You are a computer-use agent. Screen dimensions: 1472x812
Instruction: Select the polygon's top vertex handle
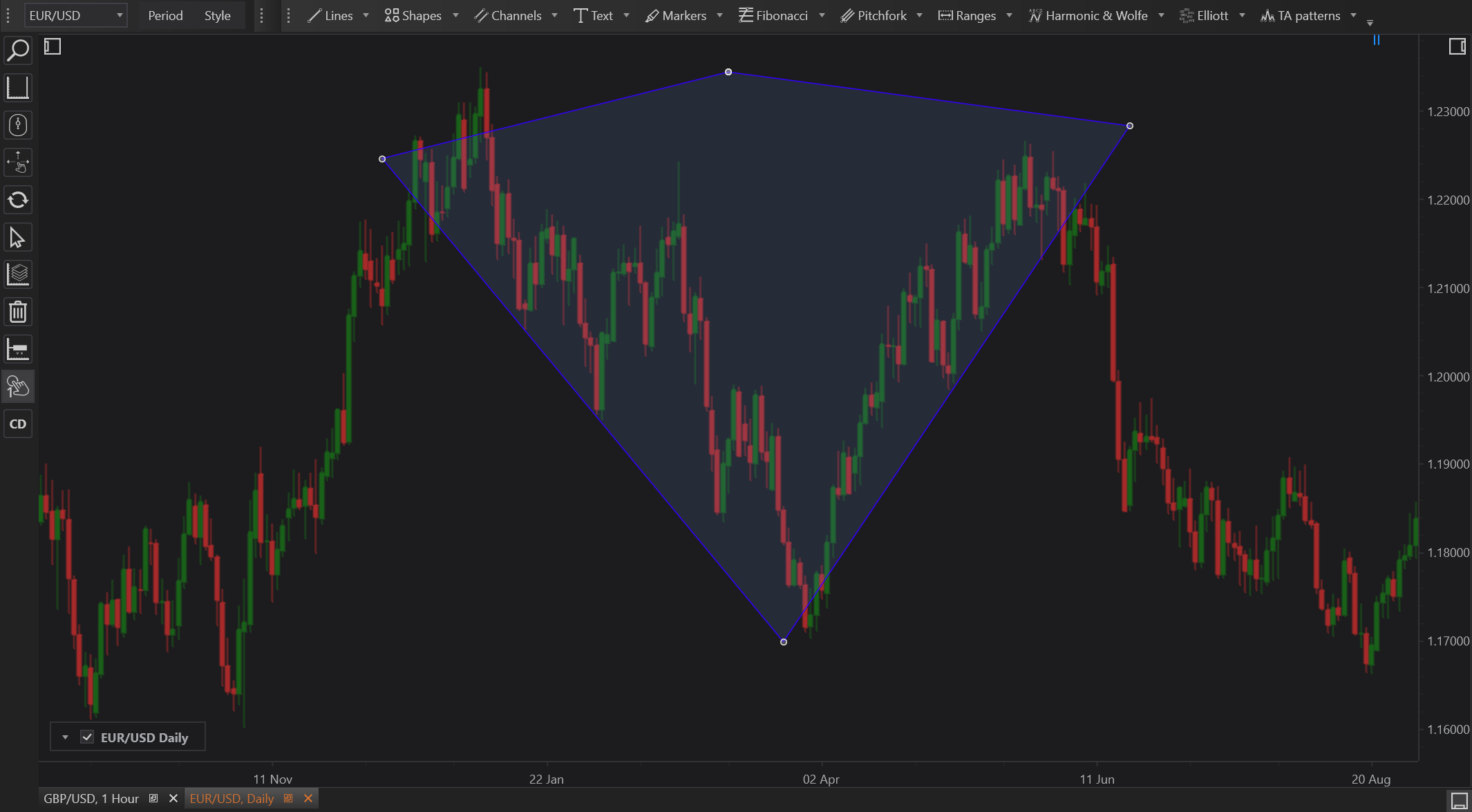728,72
